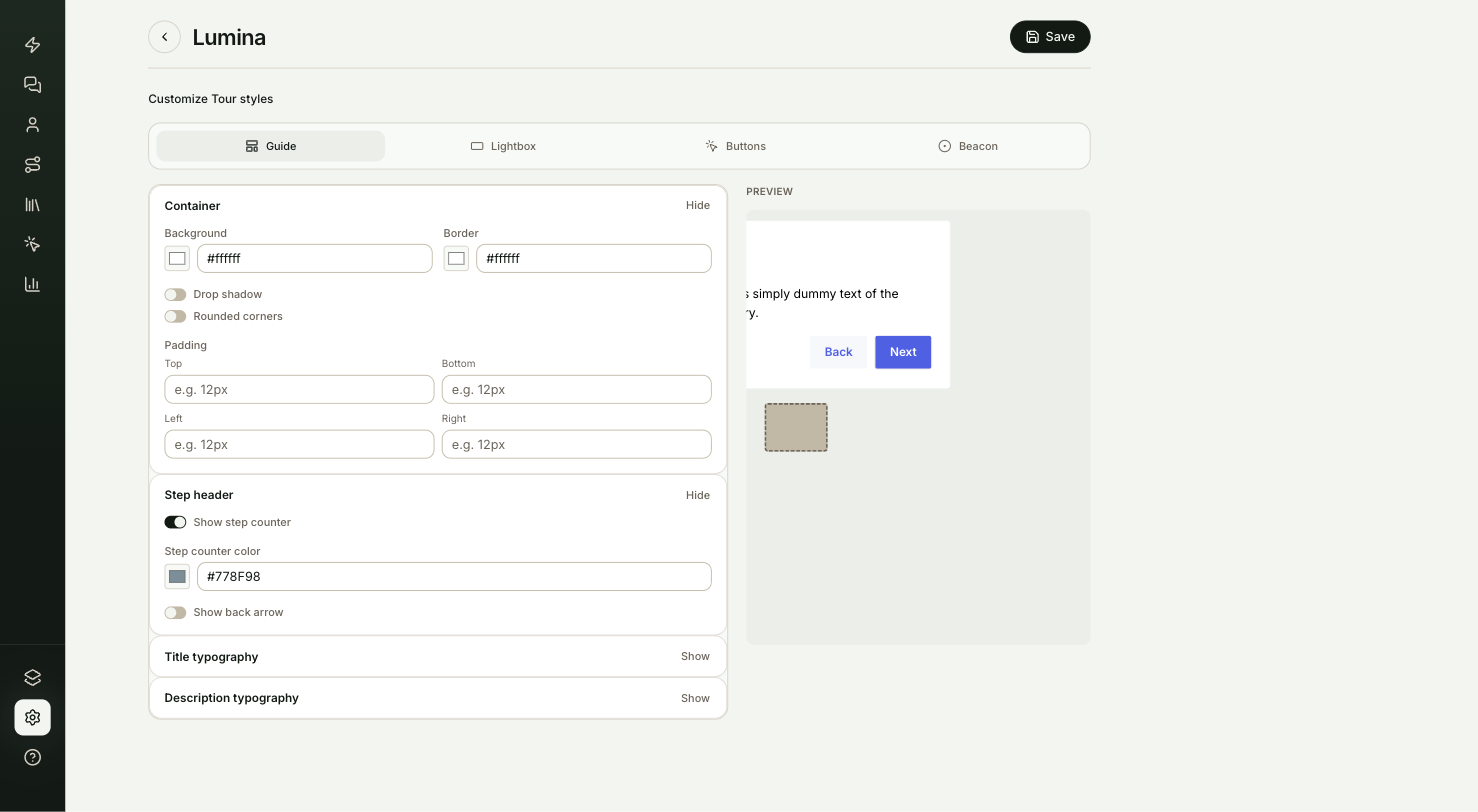Expand Description typography section with Show
The image size is (1478, 812).
click(695, 698)
